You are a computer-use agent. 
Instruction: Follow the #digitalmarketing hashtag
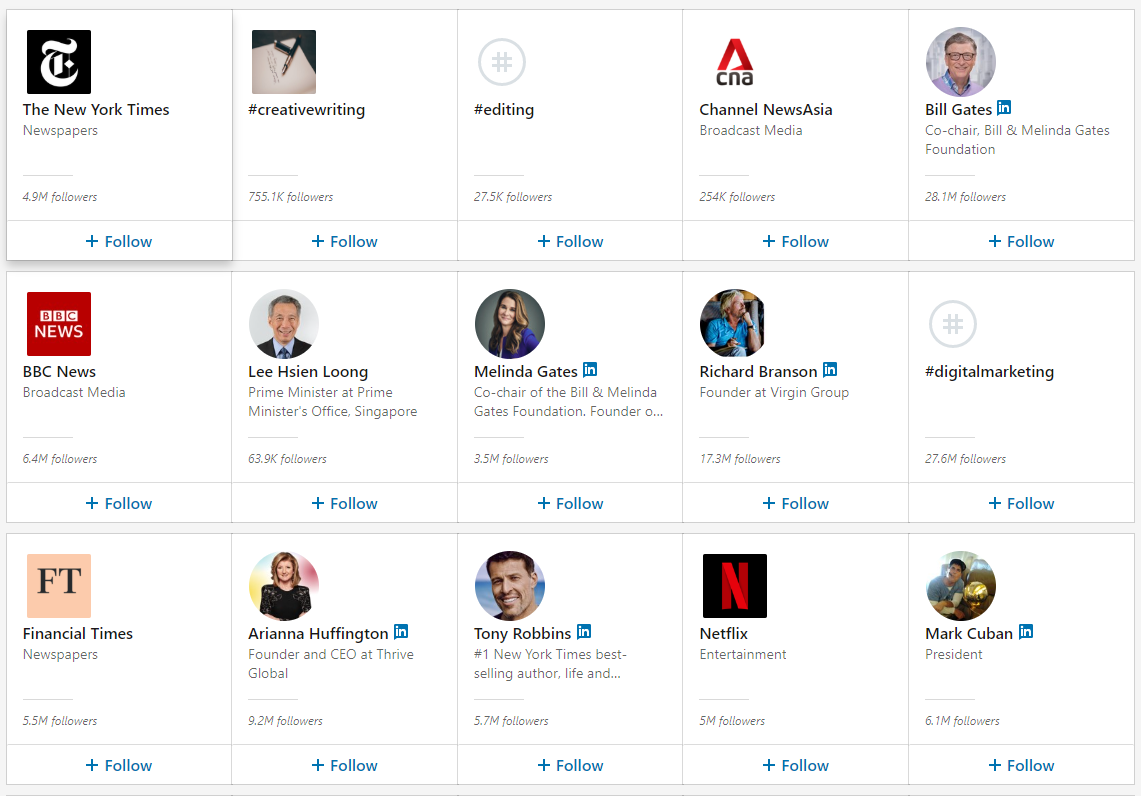1021,503
